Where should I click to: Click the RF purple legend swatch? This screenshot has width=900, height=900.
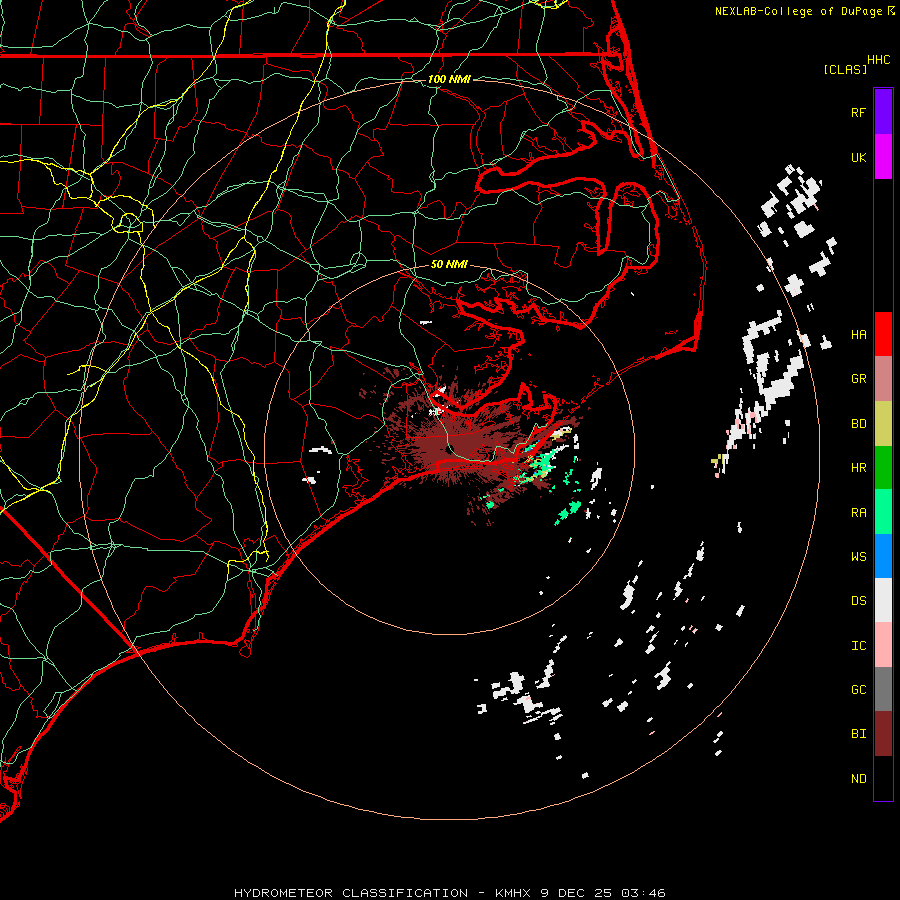tap(883, 112)
